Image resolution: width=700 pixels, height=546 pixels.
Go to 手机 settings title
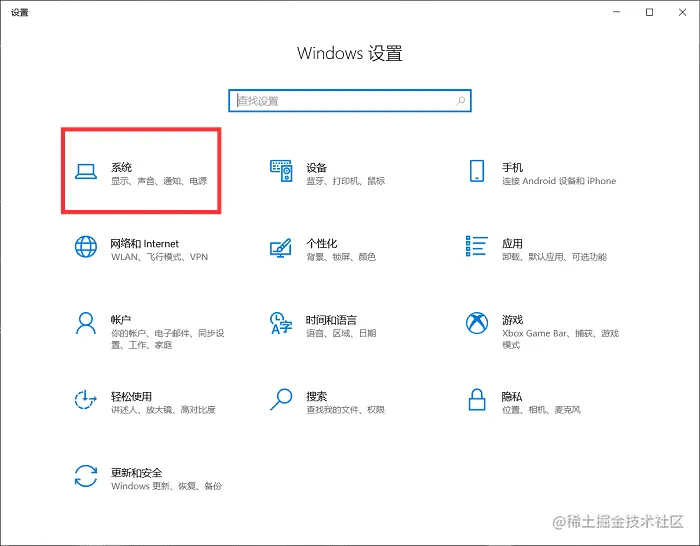pos(512,167)
